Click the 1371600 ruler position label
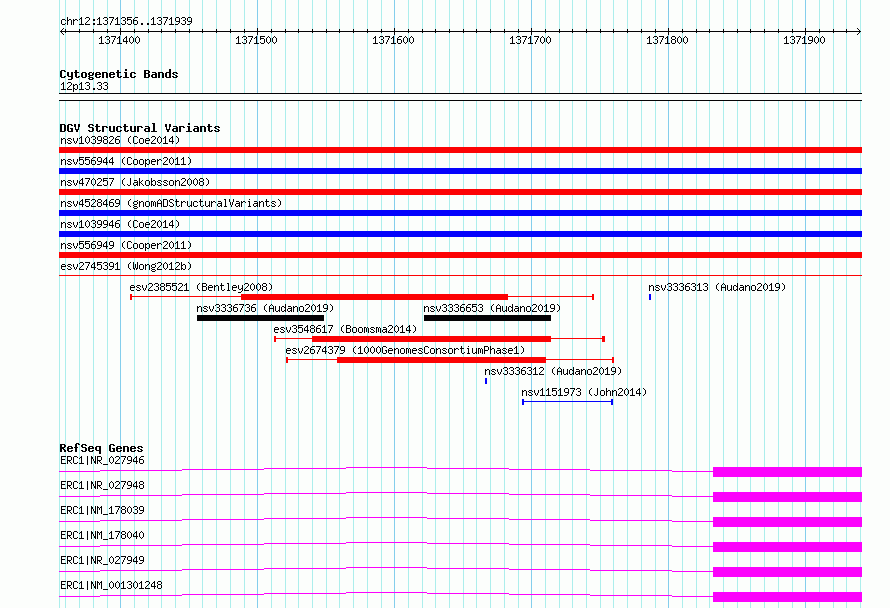Screen dimensions: 890x608 click(x=393, y=40)
